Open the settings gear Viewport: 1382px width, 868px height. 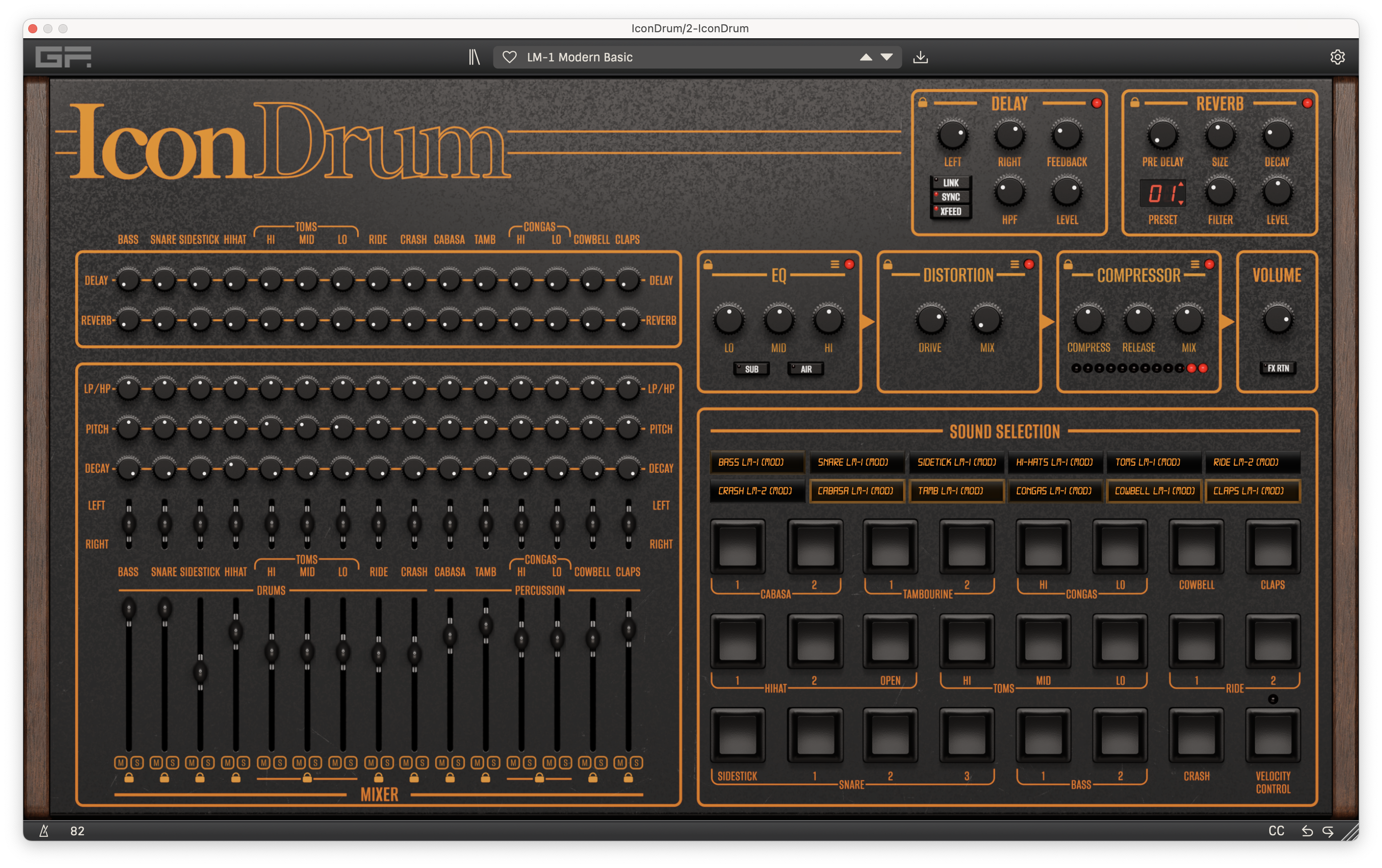tap(1337, 56)
